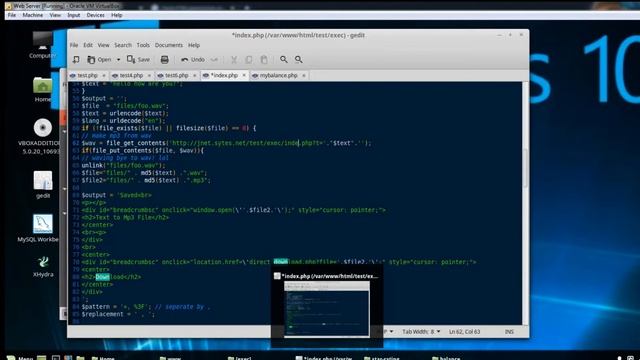Save the index.php file
Image resolution: width=640 pixels, height=360 pixels.
[x=138, y=60]
